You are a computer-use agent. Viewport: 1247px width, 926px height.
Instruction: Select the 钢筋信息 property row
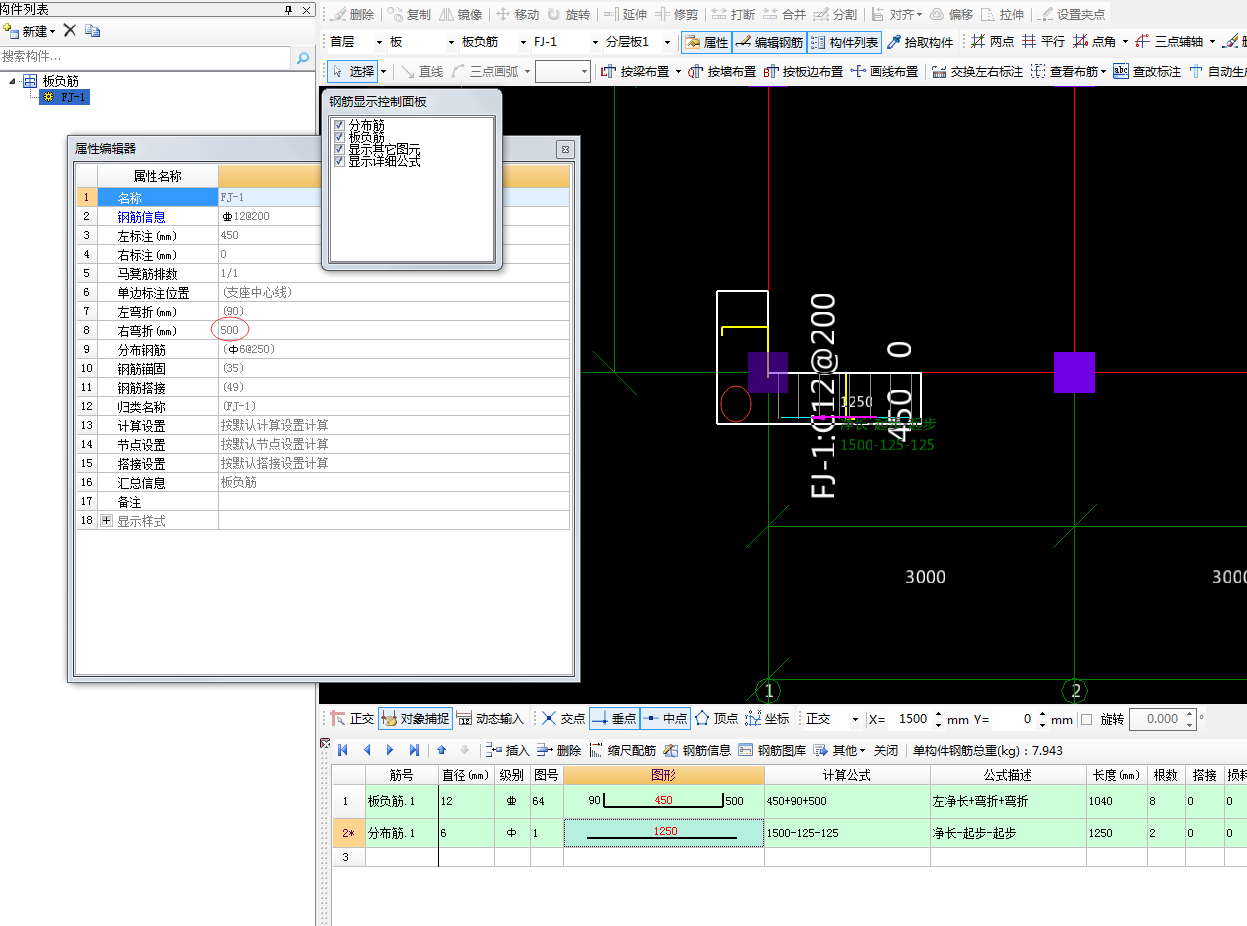(324, 216)
